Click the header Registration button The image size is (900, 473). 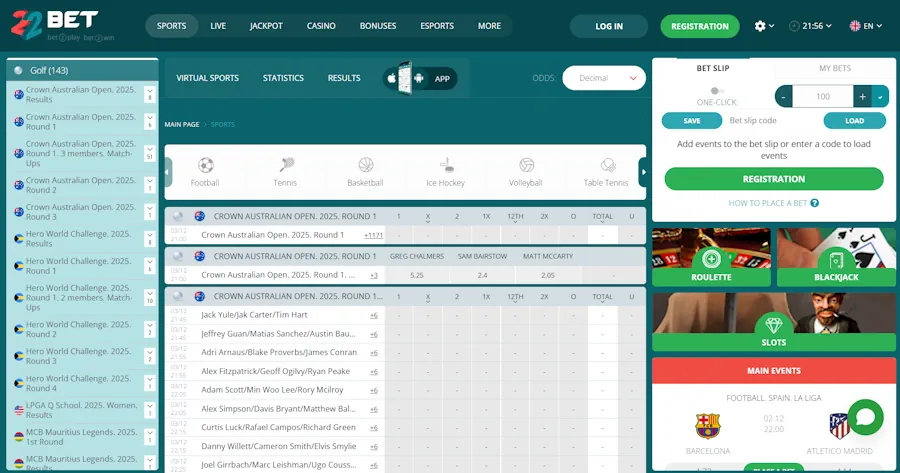(x=700, y=26)
